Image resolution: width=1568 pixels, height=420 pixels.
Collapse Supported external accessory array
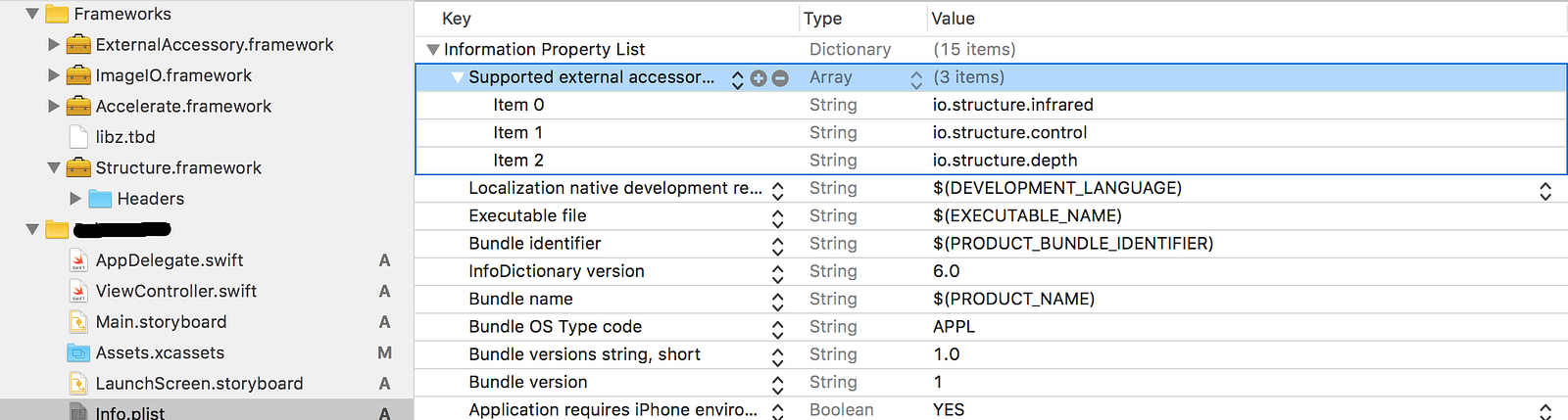(x=457, y=77)
